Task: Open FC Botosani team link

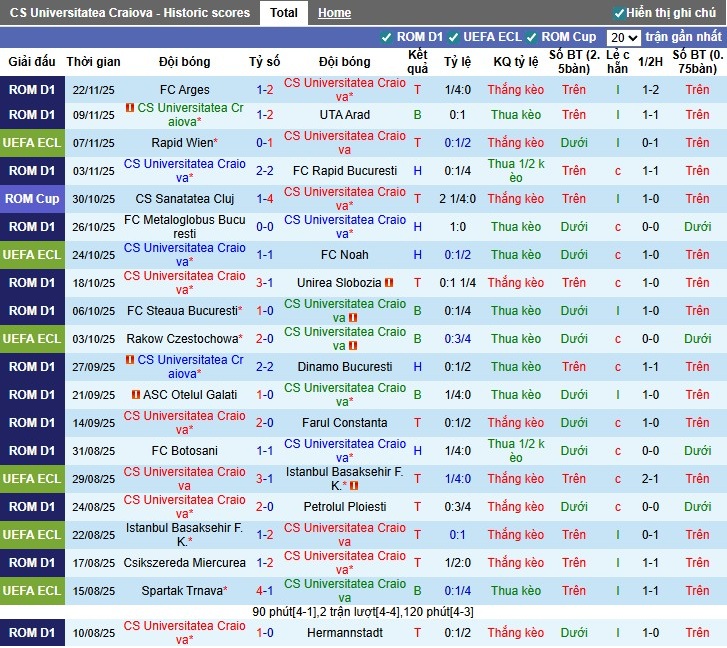Action: [185, 451]
